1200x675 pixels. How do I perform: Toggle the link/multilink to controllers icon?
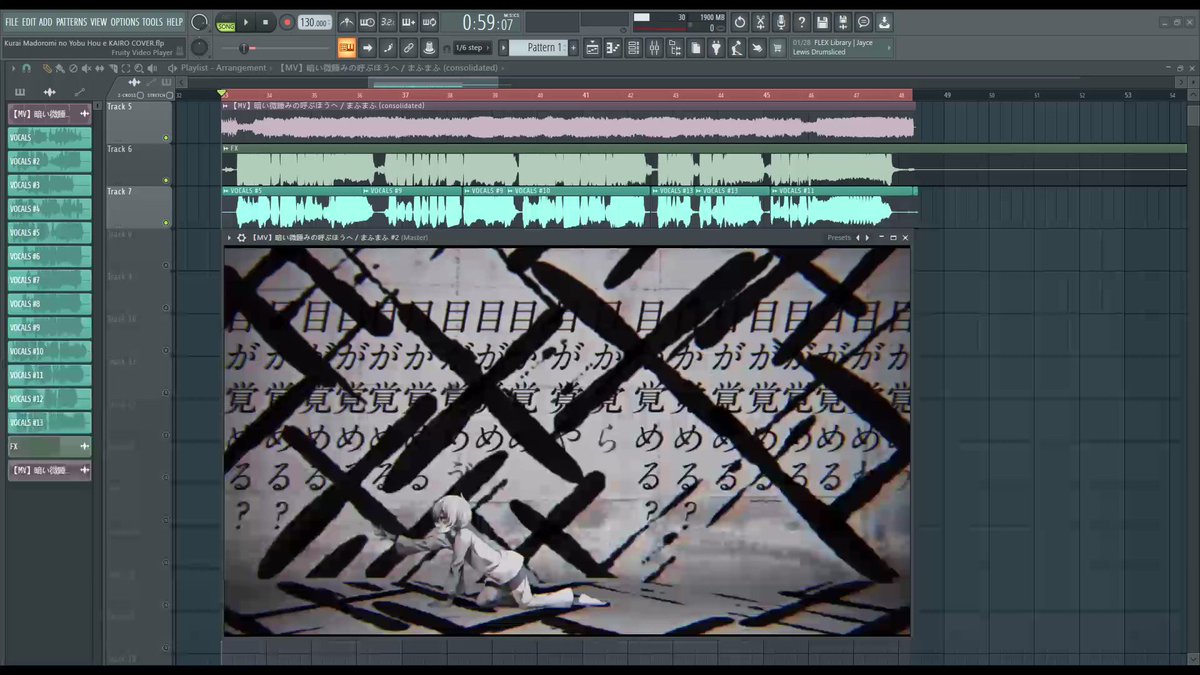click(x=408, y=47)
